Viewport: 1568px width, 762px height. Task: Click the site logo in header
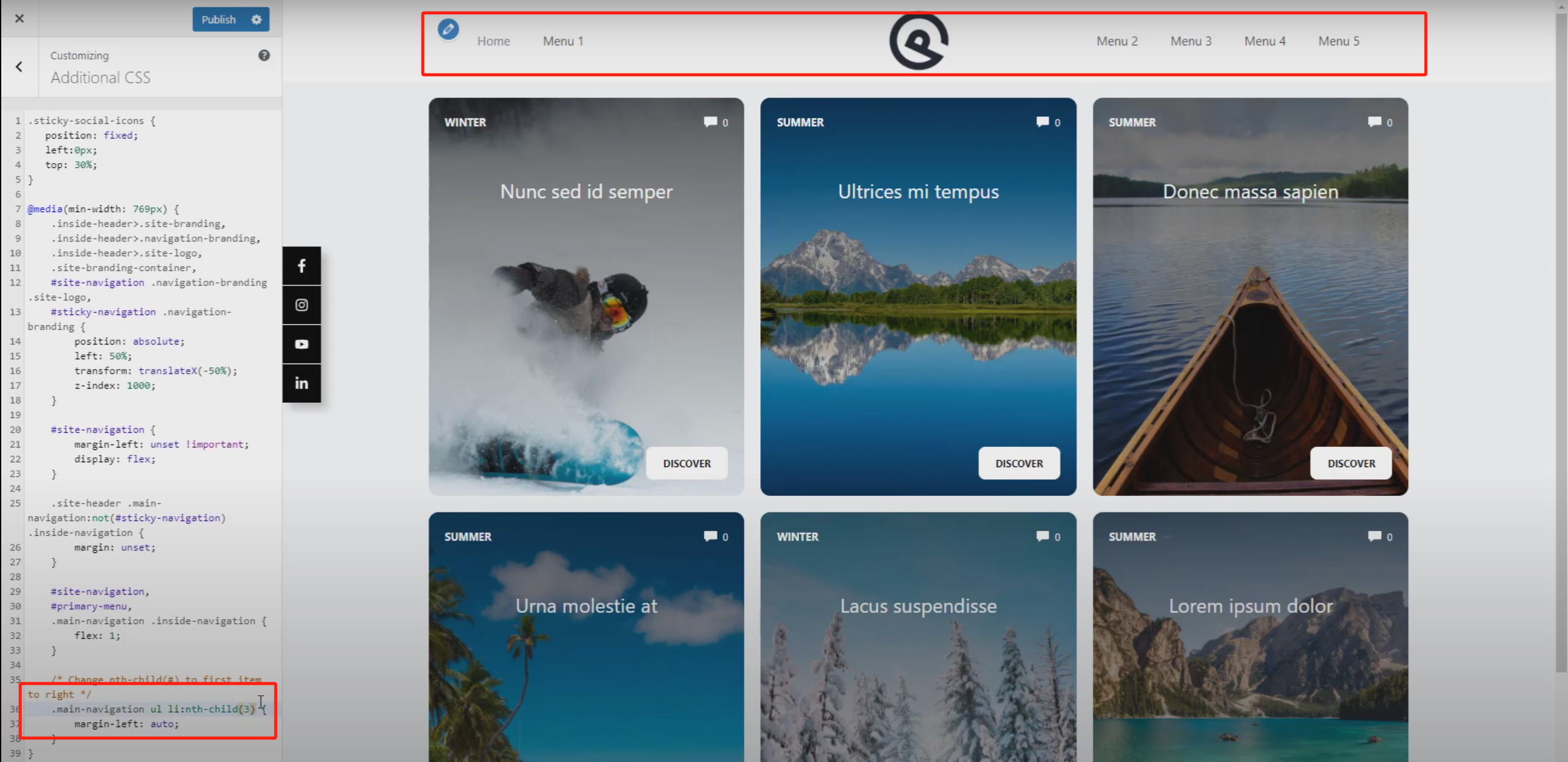coord(918,41)
